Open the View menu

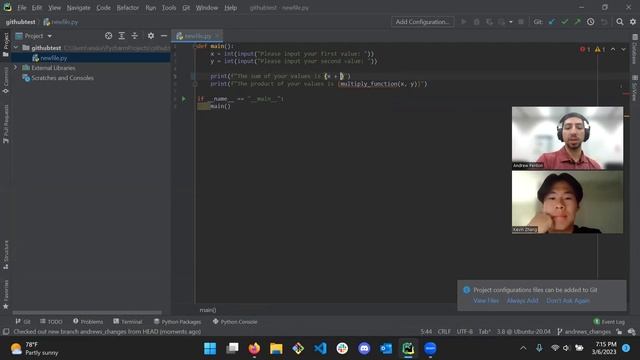pyautogui.click(x=54, y=8)
